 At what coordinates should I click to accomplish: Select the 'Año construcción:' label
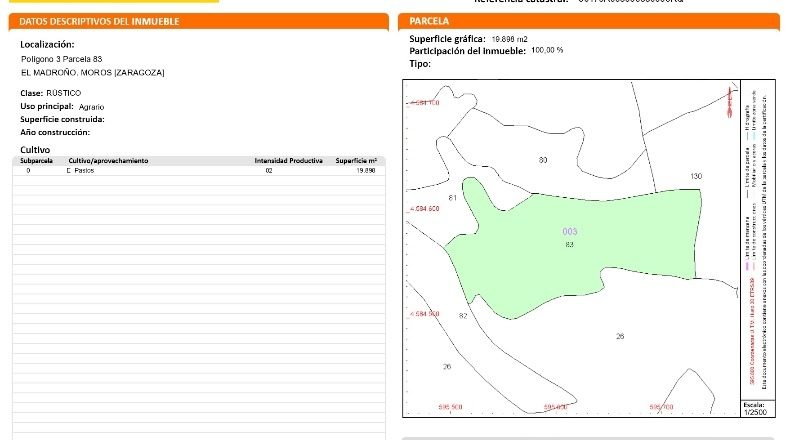coord(55,132)
